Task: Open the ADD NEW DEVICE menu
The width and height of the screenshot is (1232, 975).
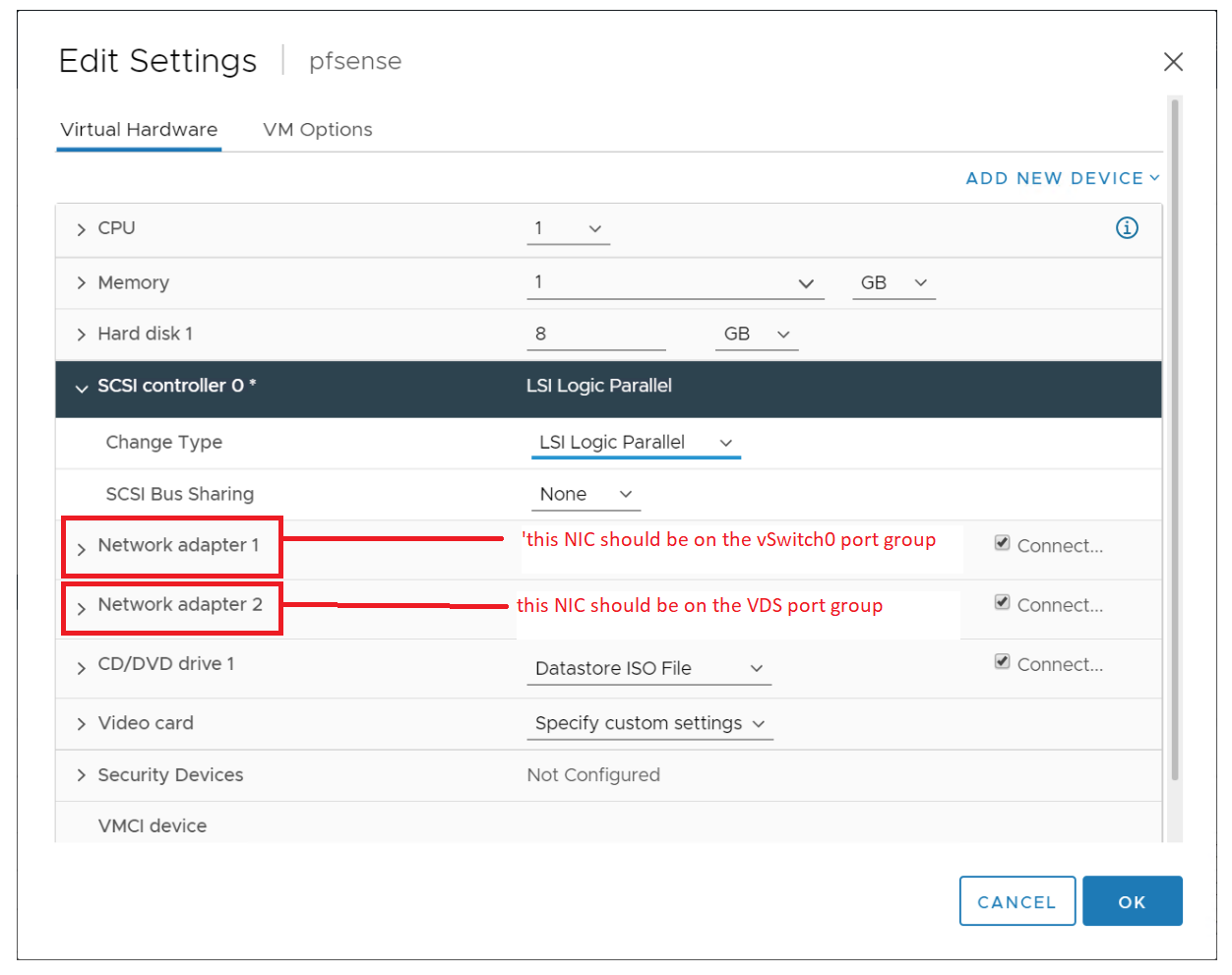Action: pos(1062,178)
